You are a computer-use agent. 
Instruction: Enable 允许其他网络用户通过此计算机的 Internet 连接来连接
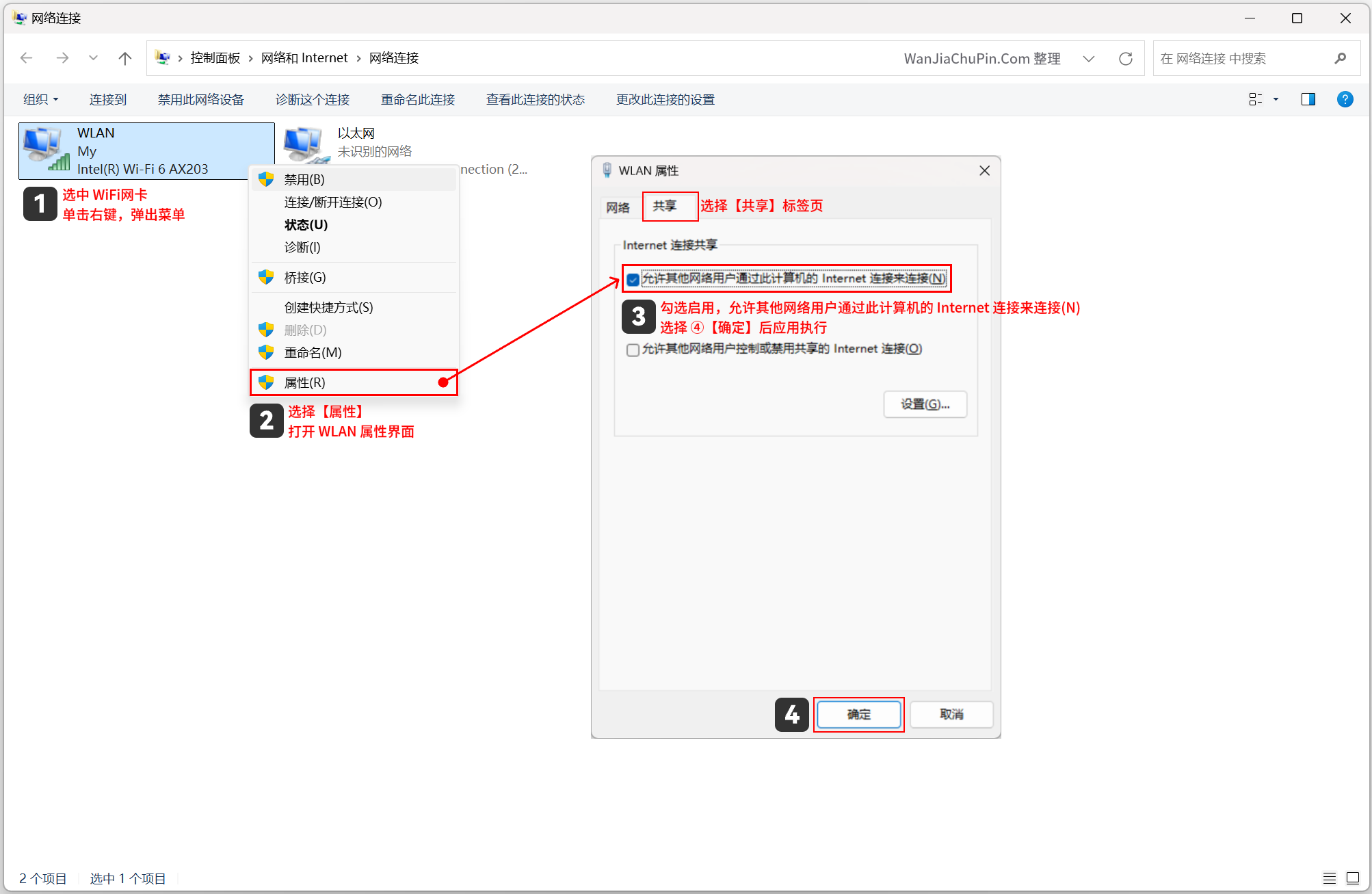pyautogui.click(x=633, y=278)
